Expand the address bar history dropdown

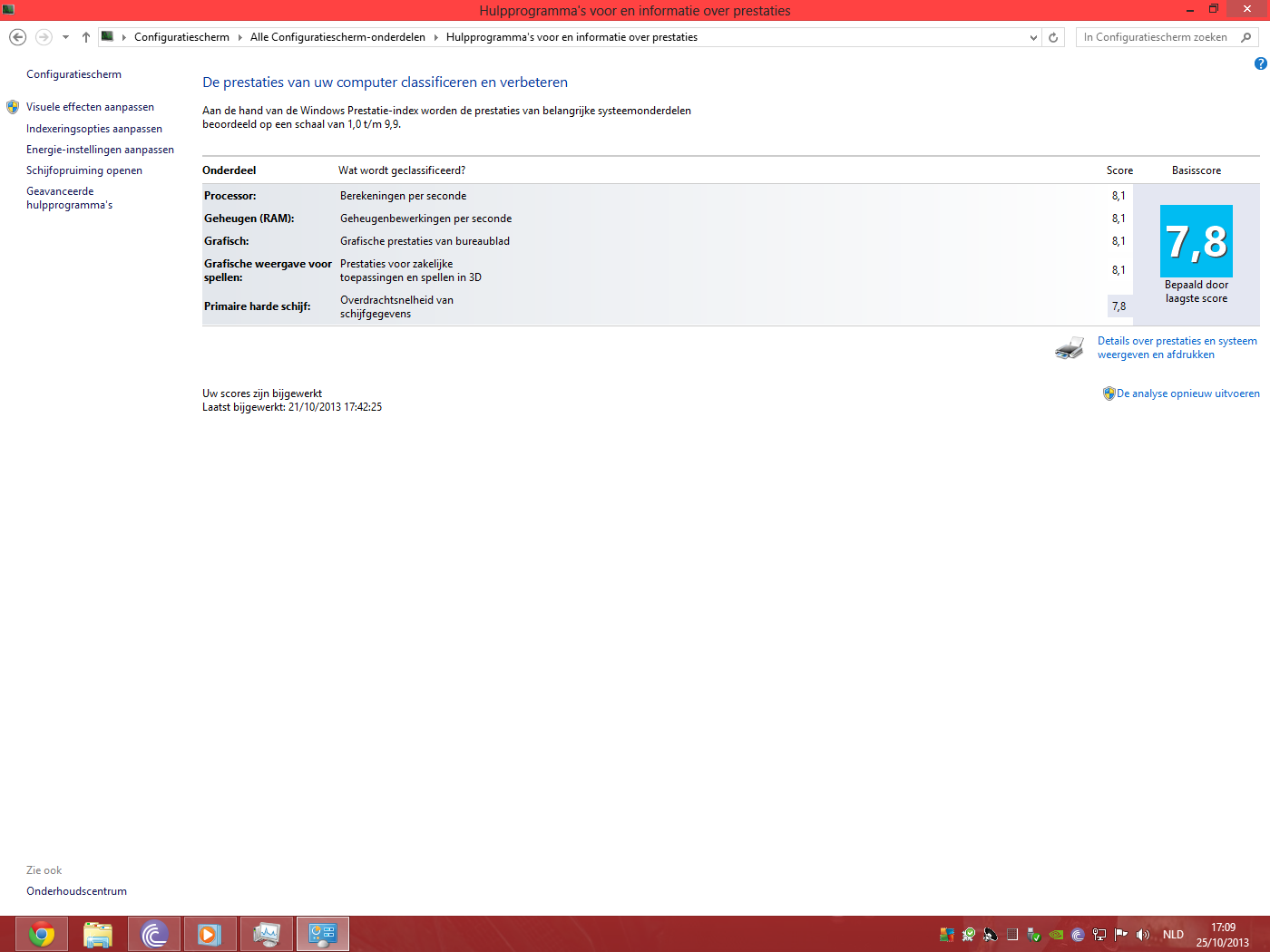(1033, 37)
